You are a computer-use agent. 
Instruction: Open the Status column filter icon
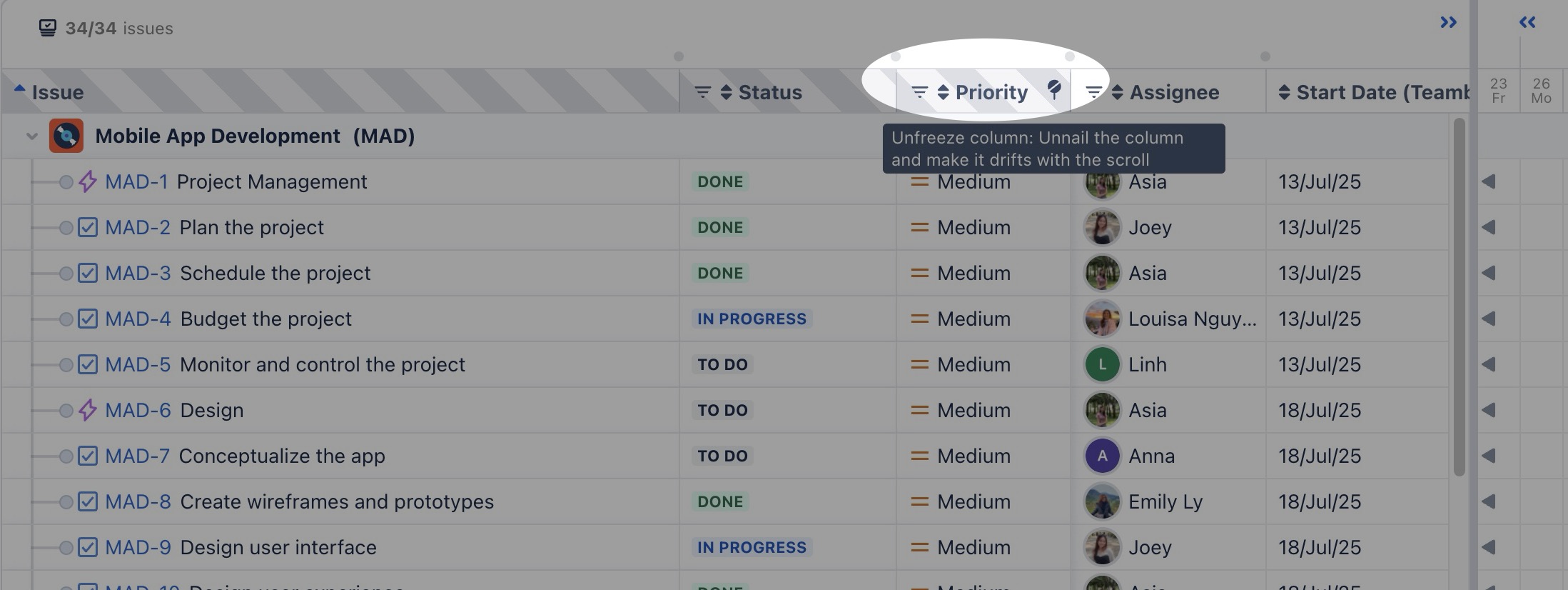point(703,92)
